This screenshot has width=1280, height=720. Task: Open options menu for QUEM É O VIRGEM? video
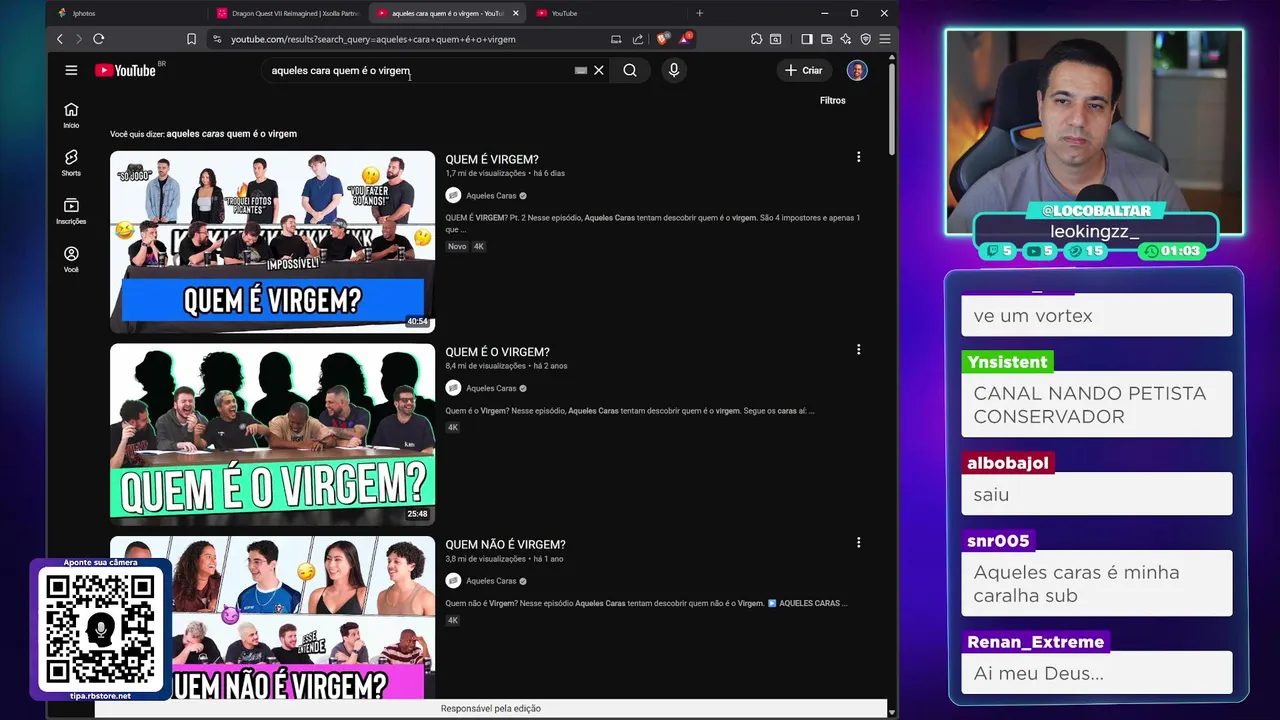pos(858,350)
